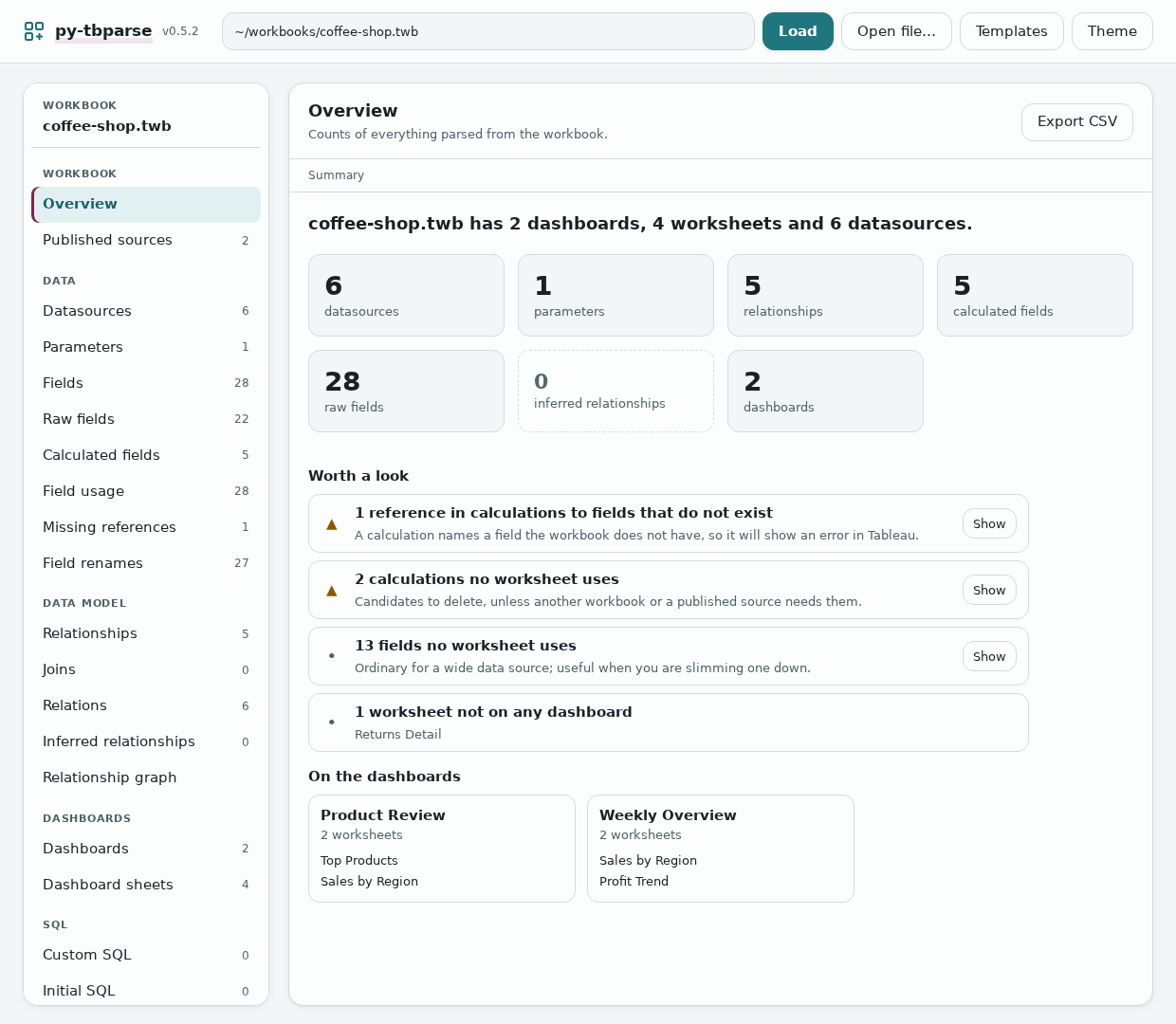Image resolution: width=1176 pixels, height=1024 pixels.
Task: Select Joins in the sidebar
Action: 146,670
